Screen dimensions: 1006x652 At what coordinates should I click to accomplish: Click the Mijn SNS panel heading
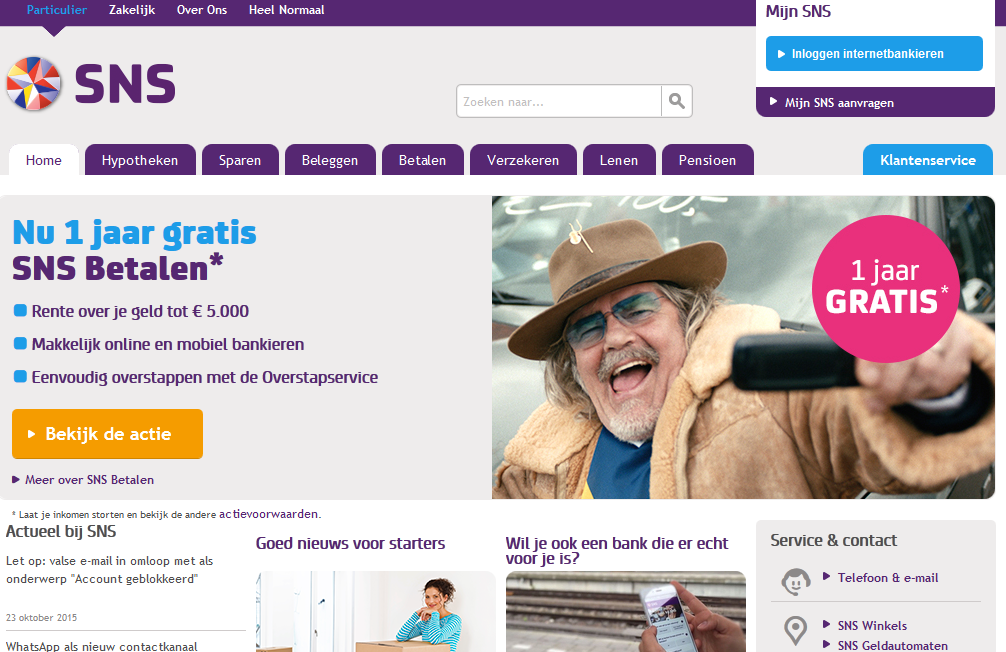(798, 12)
